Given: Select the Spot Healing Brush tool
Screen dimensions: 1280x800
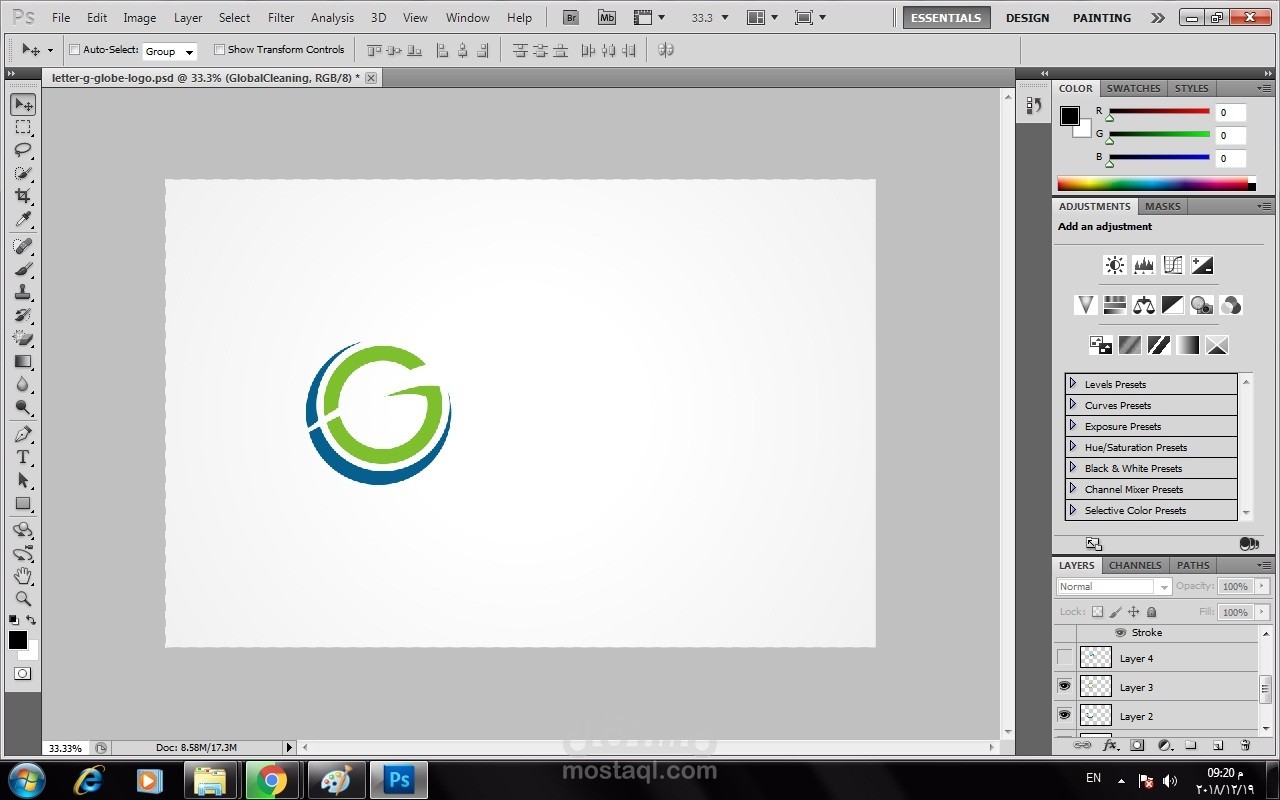Looking at the screenshot, I should point(23,246).
